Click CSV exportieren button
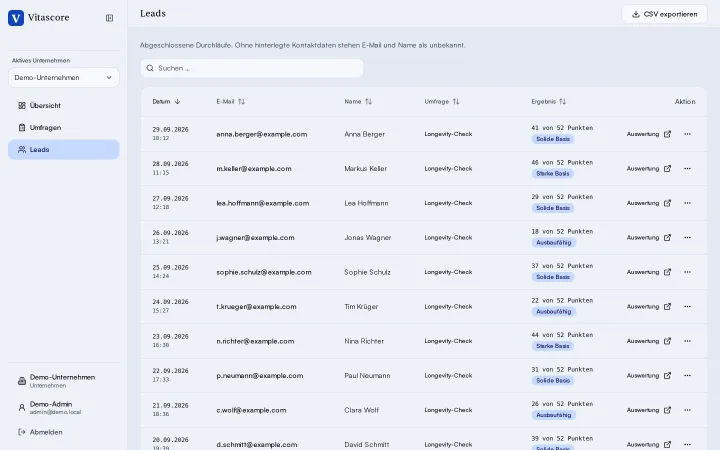 point(664,14)
